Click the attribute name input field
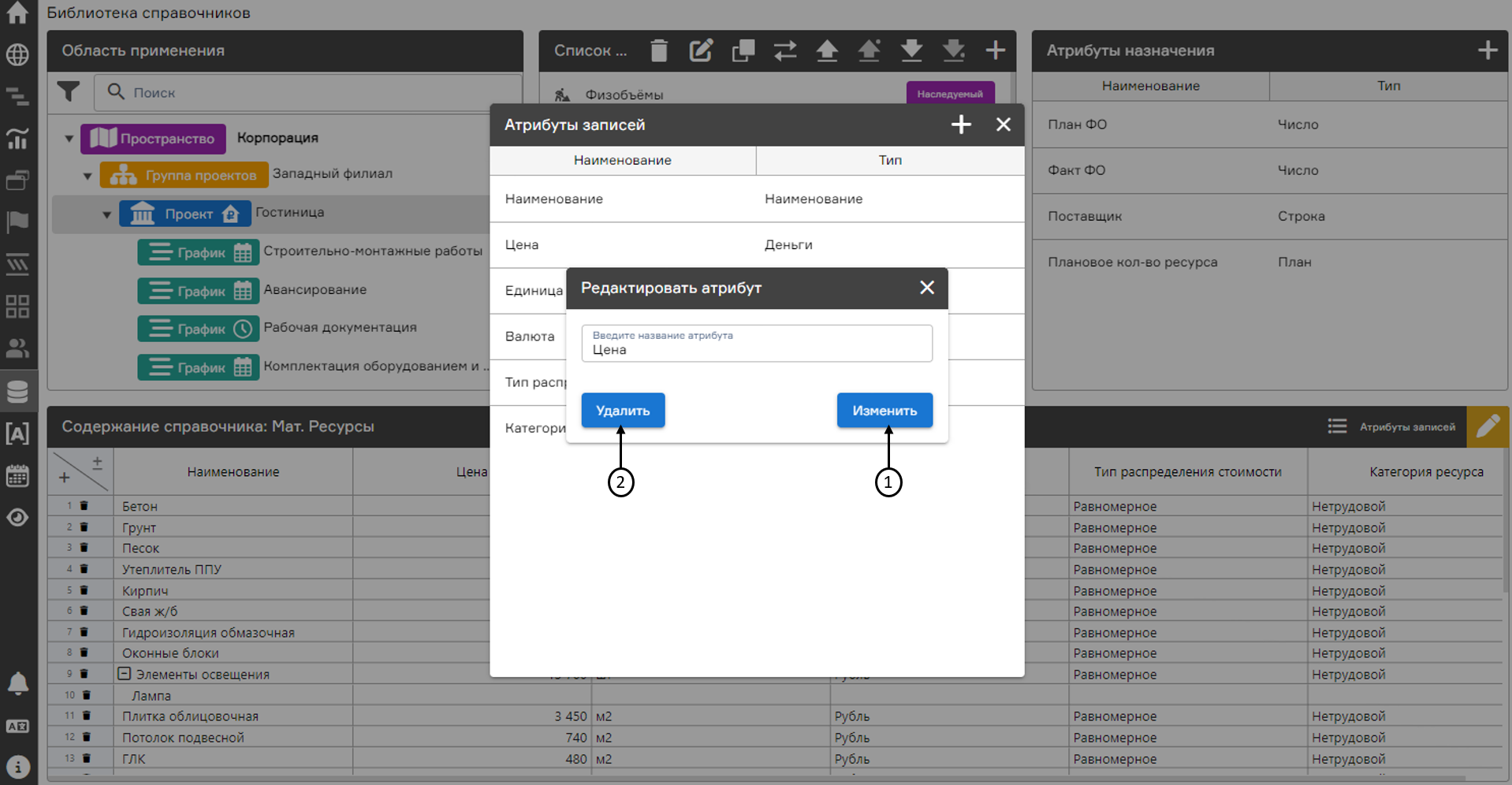The height and width of the screenshot is (785, 1512). coord(757,344)
